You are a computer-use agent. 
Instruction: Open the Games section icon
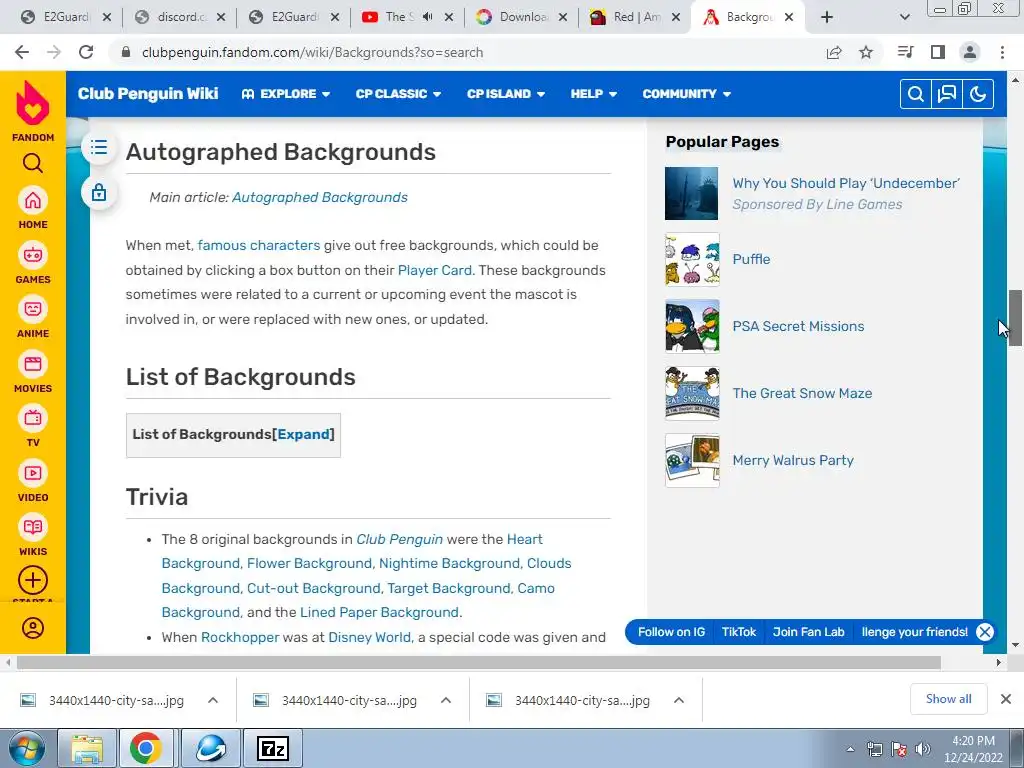[33, 255]
